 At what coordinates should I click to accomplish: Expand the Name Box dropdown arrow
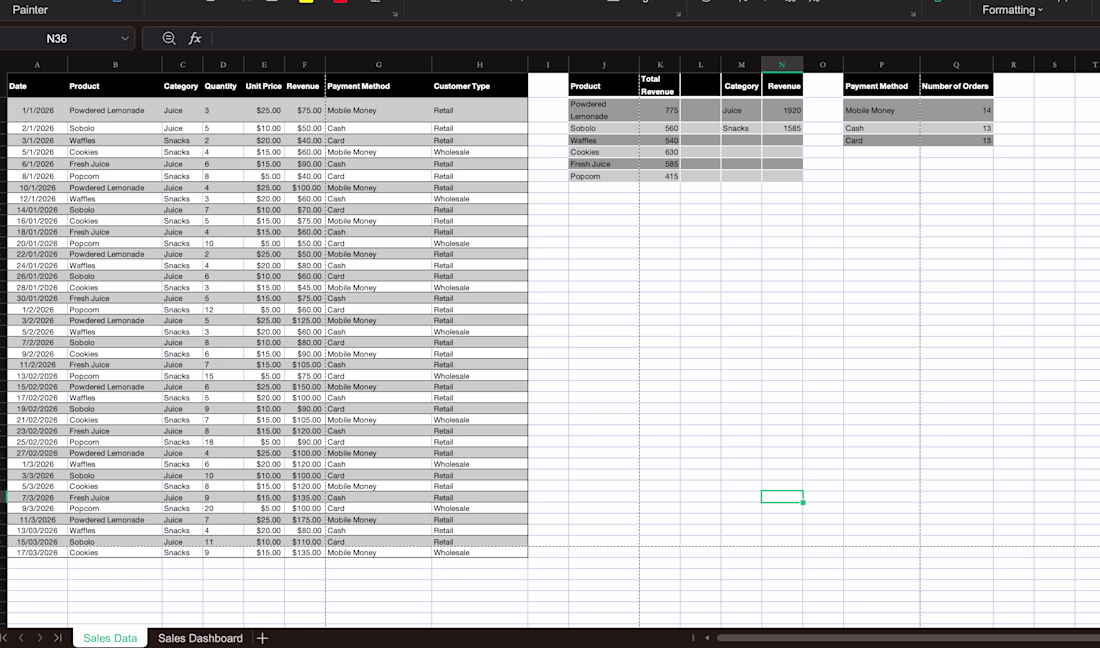[125, 39]
